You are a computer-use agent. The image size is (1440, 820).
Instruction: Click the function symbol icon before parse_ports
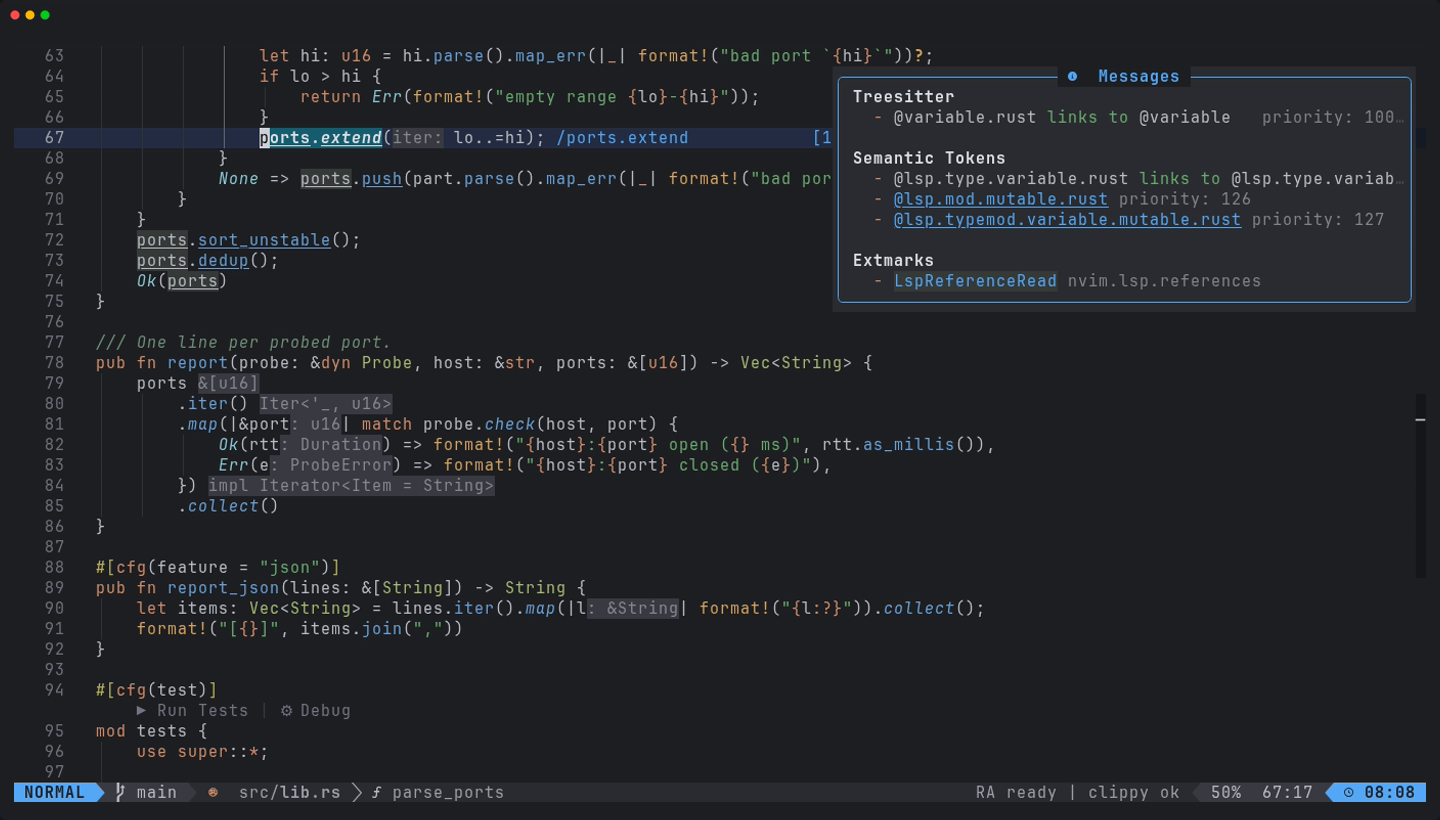click(x=376, y=792)
